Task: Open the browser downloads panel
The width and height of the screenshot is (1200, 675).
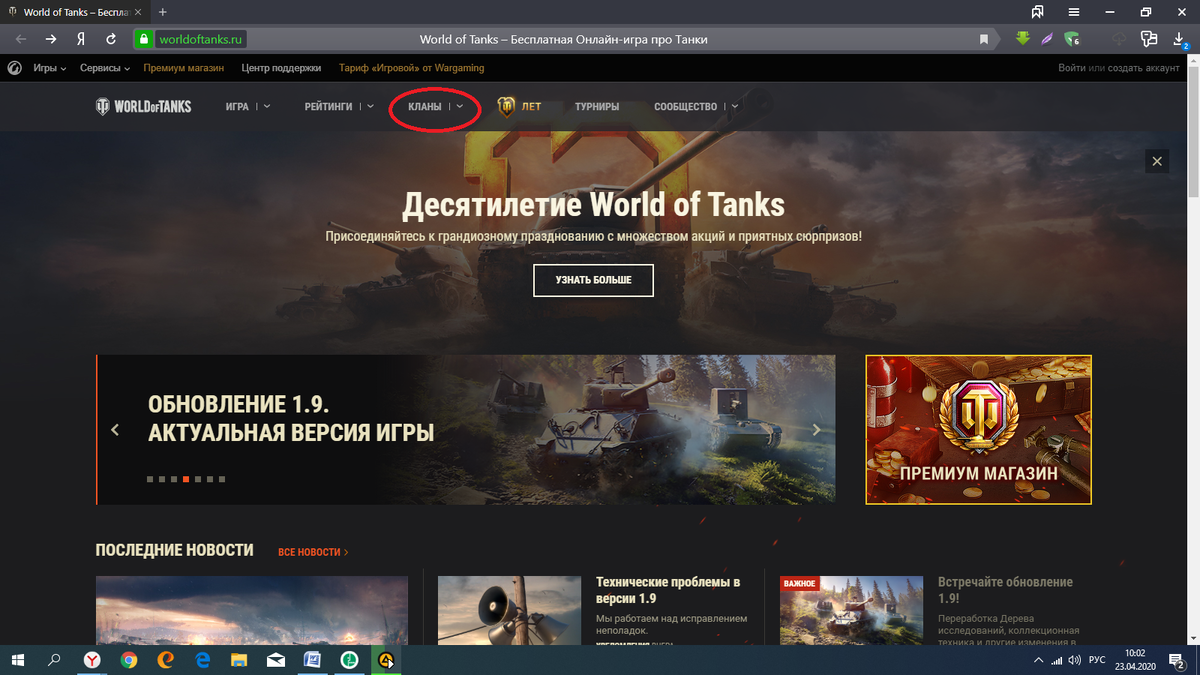Action: (x=1177, y=40)
